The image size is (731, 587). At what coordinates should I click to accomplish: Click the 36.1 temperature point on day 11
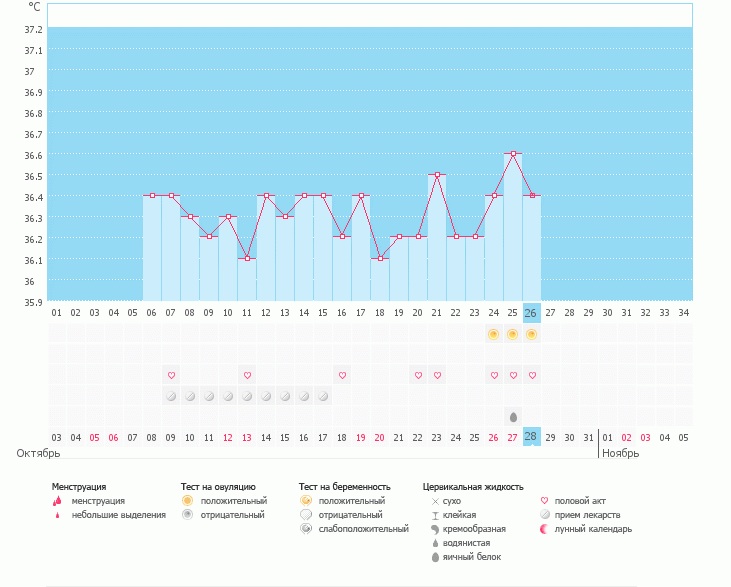click(x=247, y=259)
